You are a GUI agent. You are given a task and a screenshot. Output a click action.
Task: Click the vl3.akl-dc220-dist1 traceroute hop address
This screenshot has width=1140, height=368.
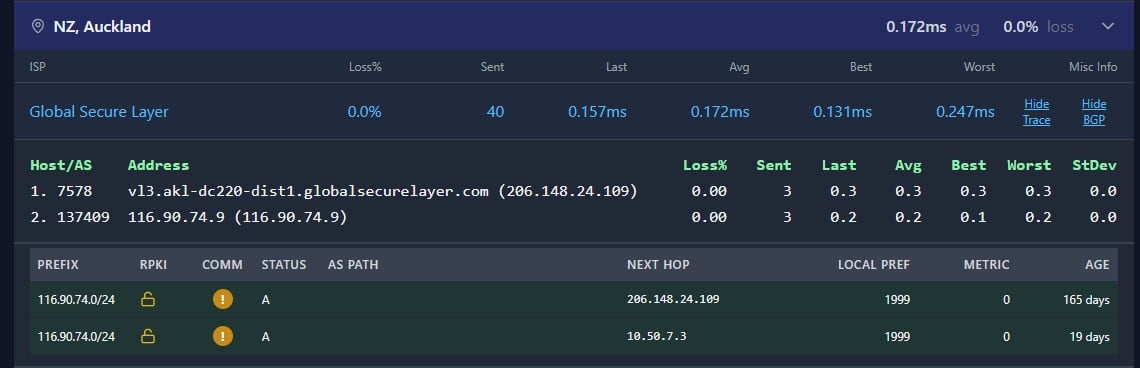[x=382, y=191]
